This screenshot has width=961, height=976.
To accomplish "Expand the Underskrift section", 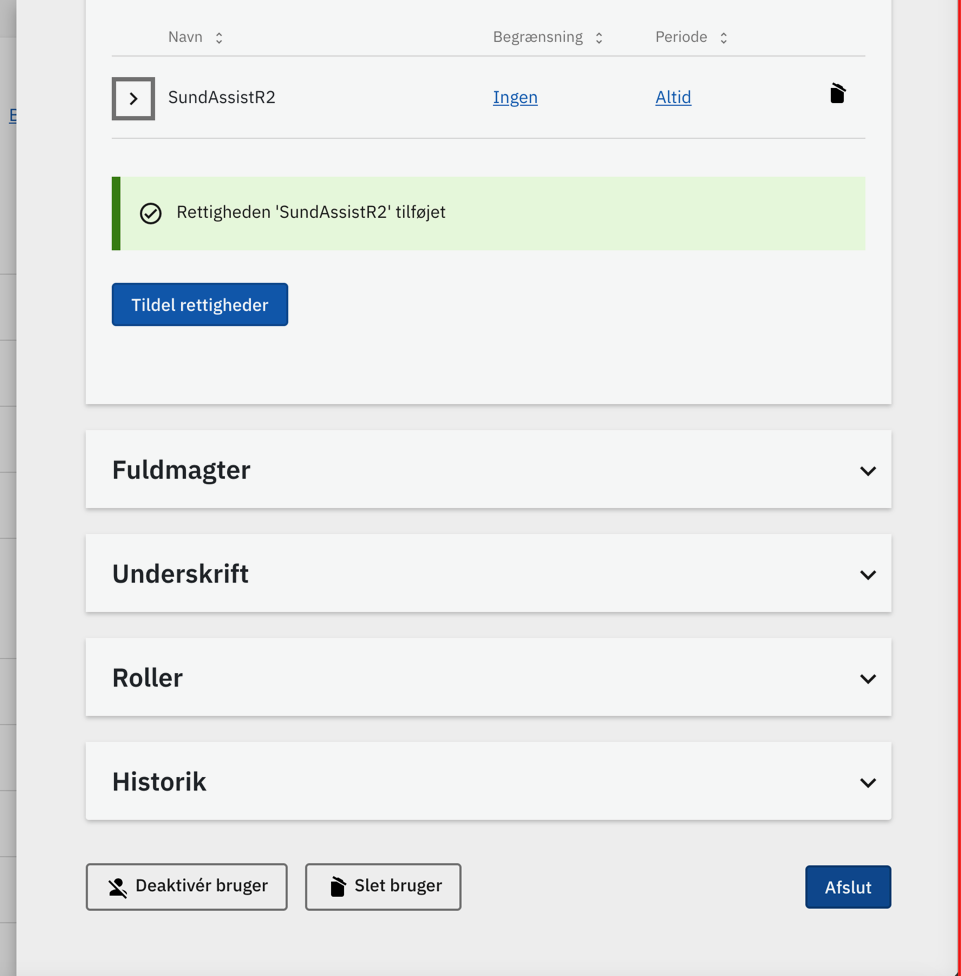I will pyautogui.click(x=489, y=574).
